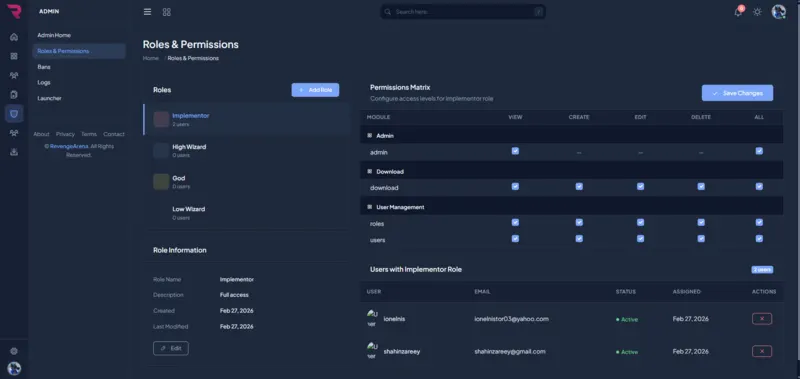Screen dimensions: 800x379
Task: Switch theme with the sun icon
Action: 757,12
